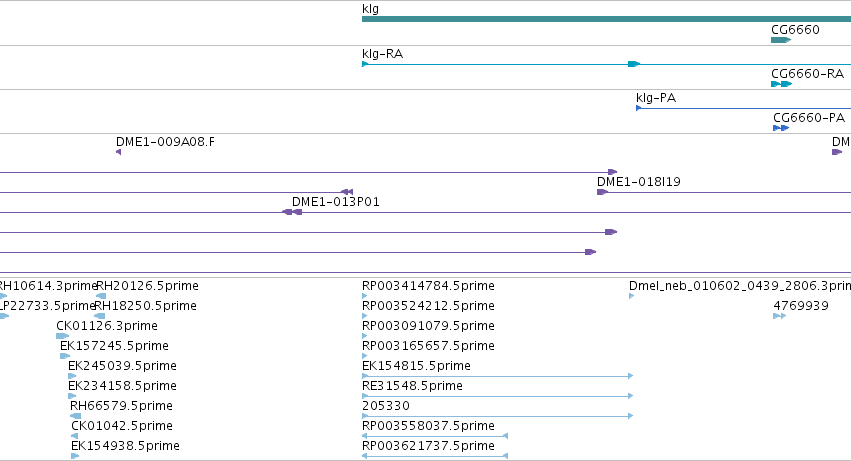
Task: Select the 4769939 feature label
Action: click(801, 306)
